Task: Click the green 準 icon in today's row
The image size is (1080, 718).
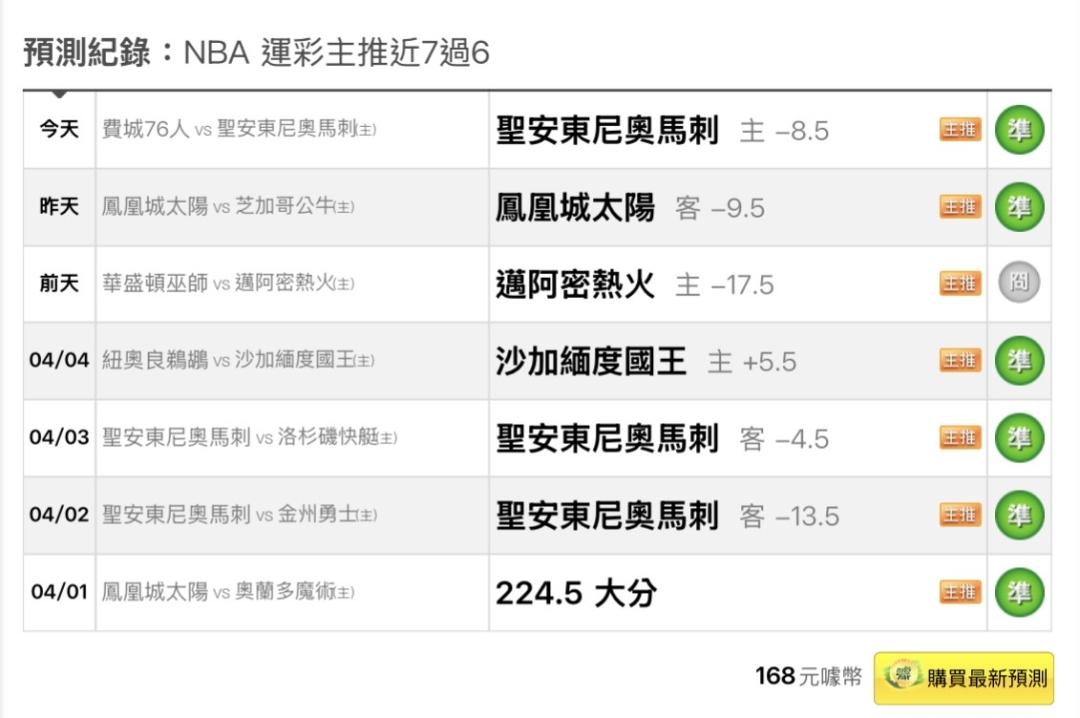Action: click(1019, 130)
